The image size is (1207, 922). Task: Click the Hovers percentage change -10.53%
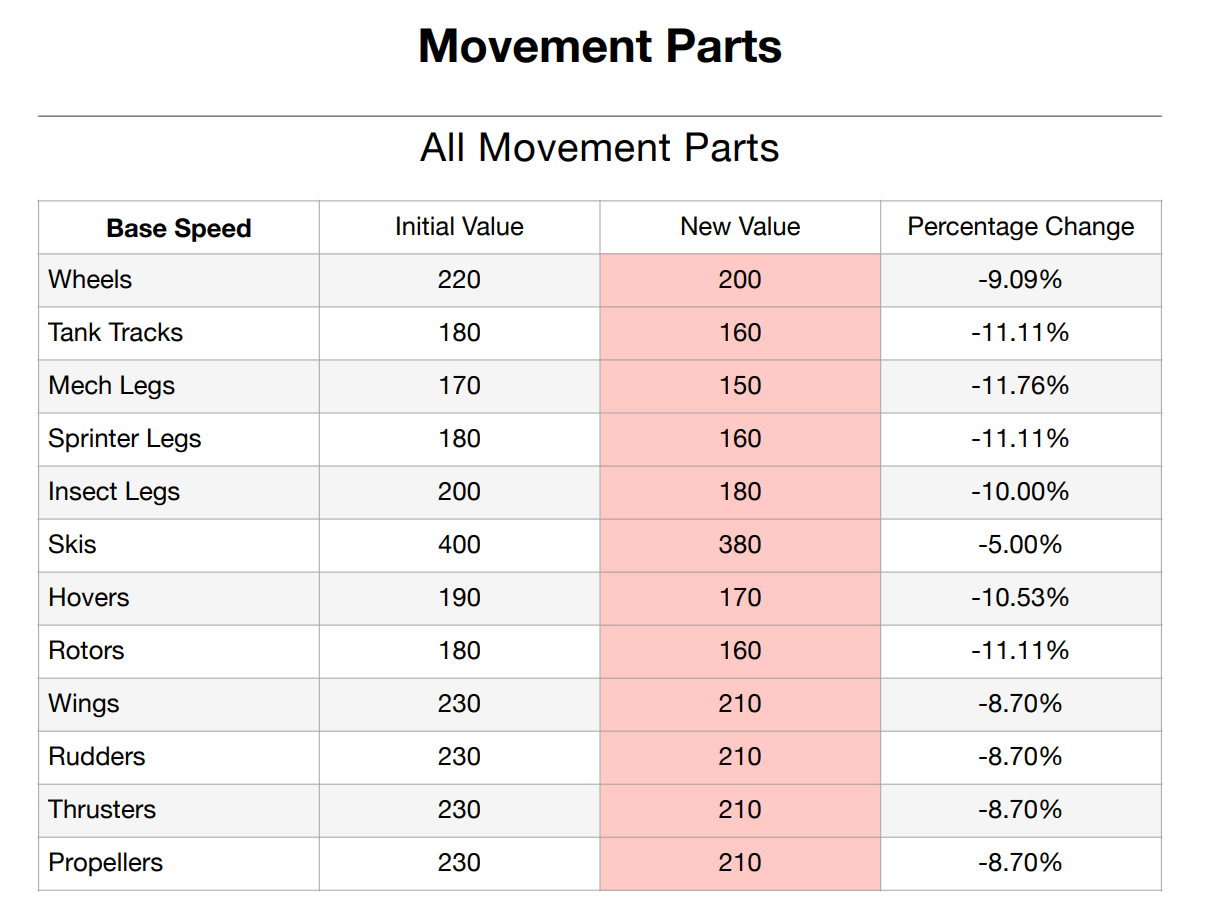pyautogui.click(x=1020, y=598)
